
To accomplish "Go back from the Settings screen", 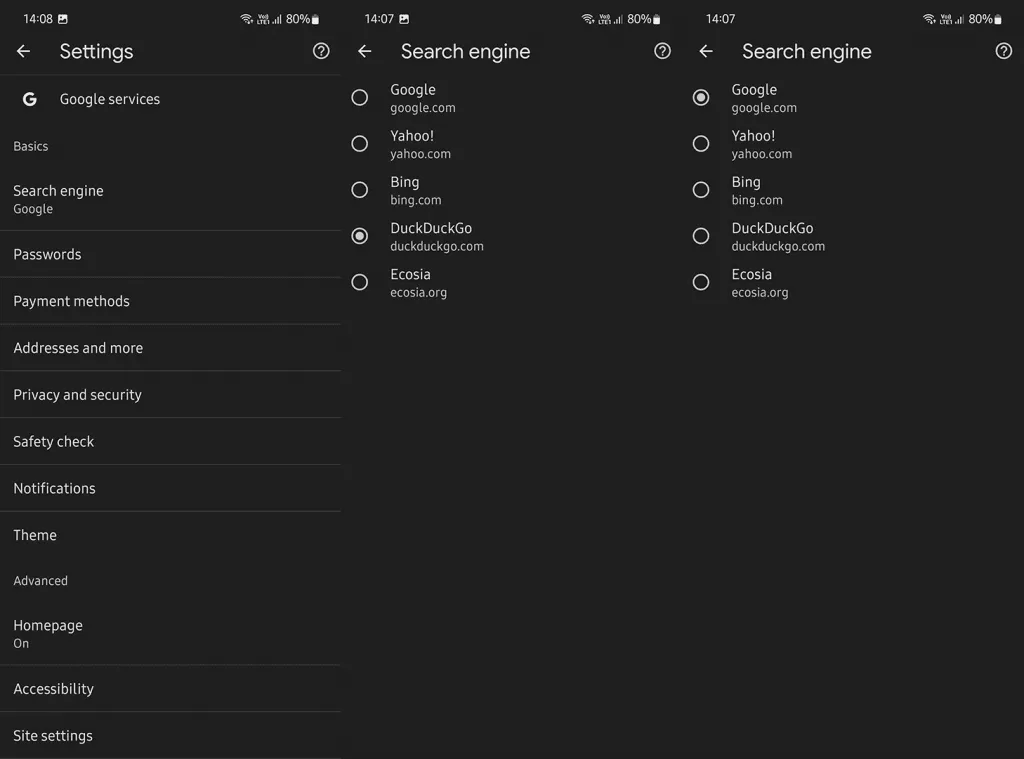I will point(24,51).
